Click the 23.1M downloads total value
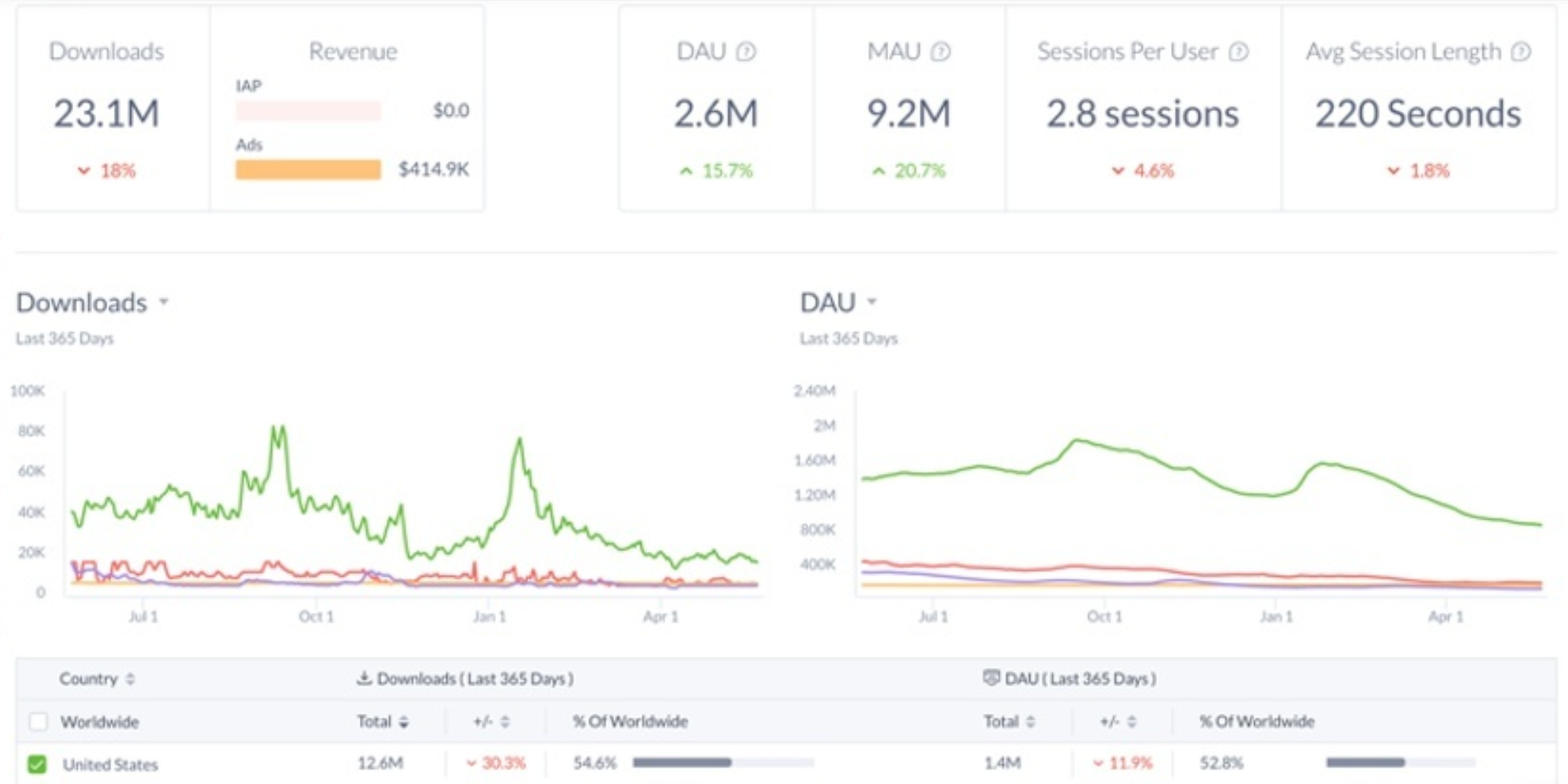The image size is (1568, 784). pos(107,114)
